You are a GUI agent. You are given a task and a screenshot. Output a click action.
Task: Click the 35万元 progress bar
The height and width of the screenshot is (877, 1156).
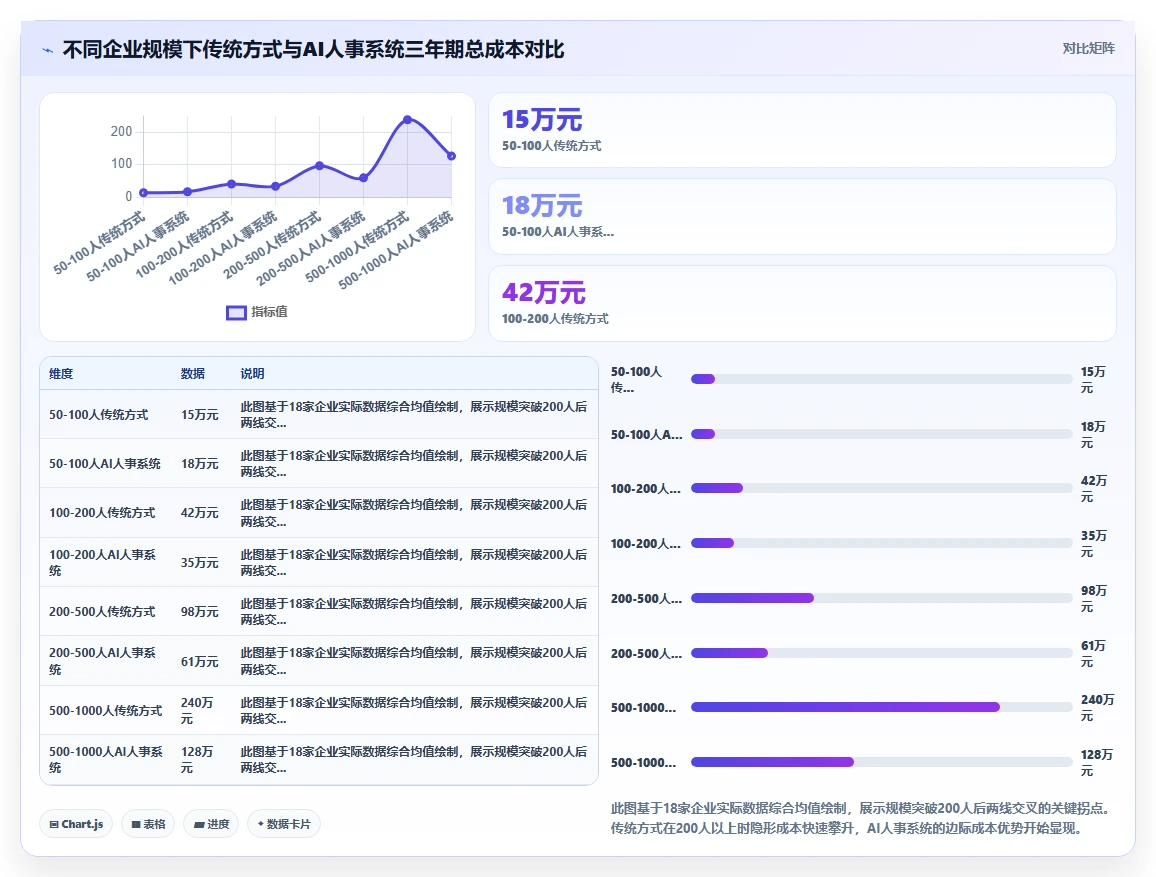point(881,543)
